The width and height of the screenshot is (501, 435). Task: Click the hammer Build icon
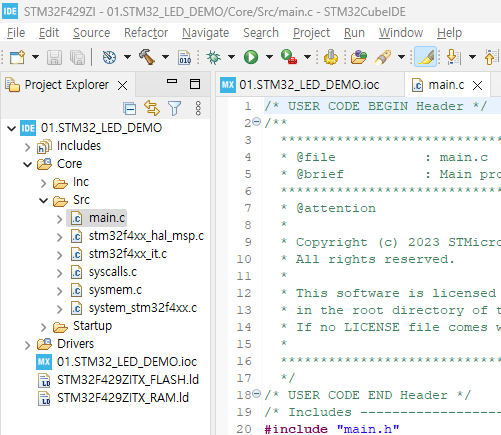pos(146,57)
